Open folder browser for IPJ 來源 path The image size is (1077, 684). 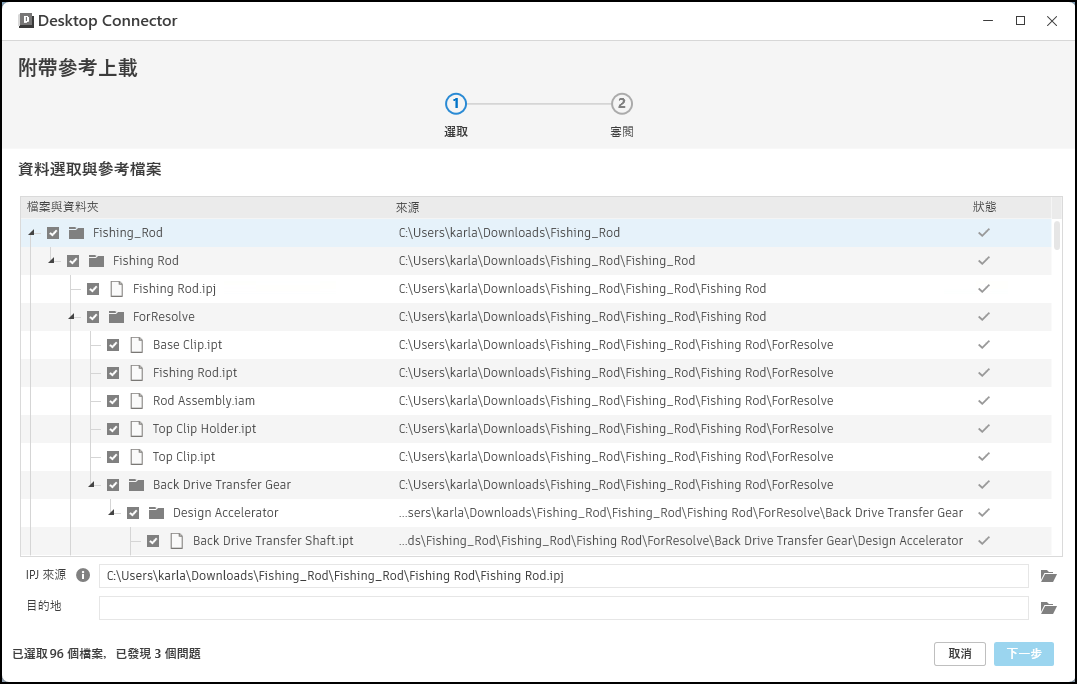tap(1048, 576)
